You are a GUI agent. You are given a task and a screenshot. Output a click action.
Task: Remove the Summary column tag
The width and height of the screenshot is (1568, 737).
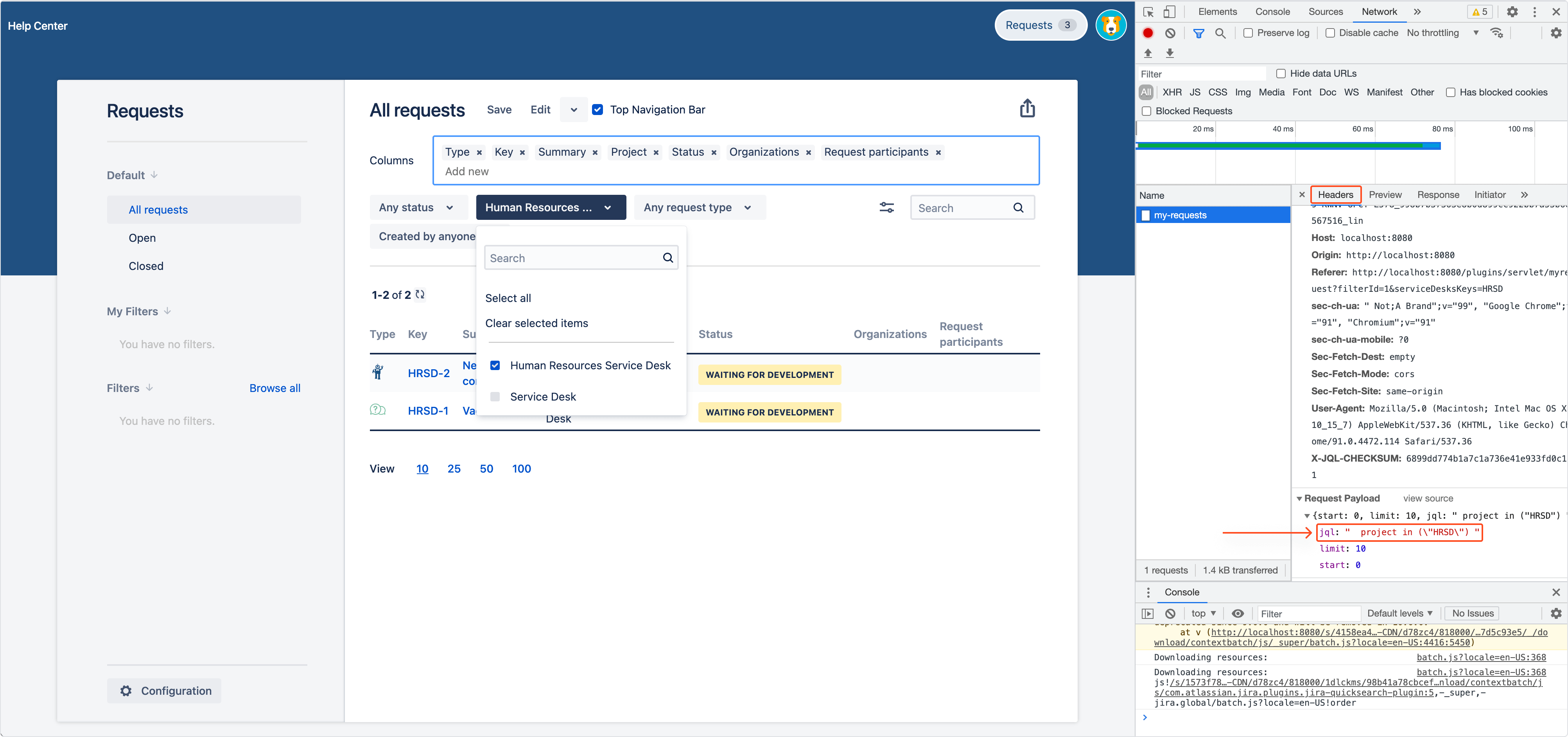click(595, 153)
